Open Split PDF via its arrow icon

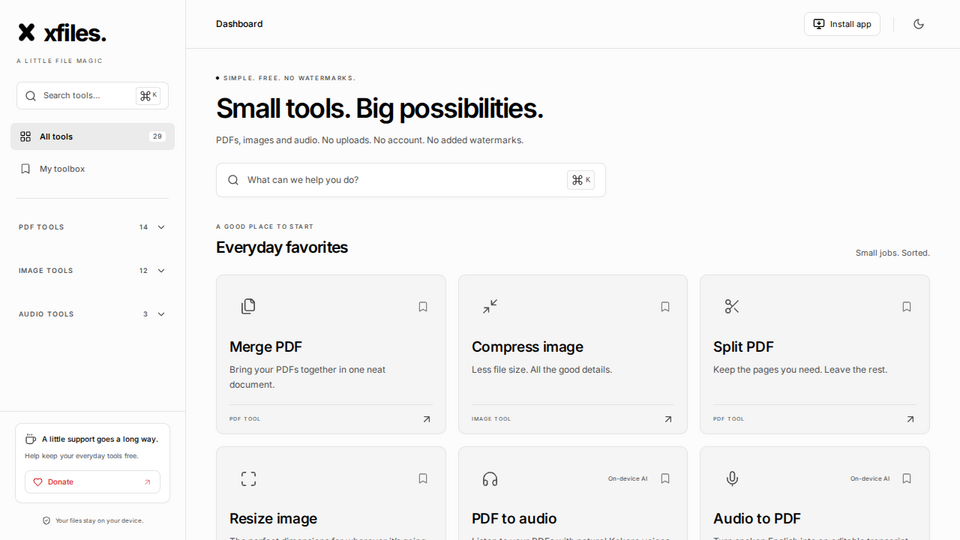point(910,419)
